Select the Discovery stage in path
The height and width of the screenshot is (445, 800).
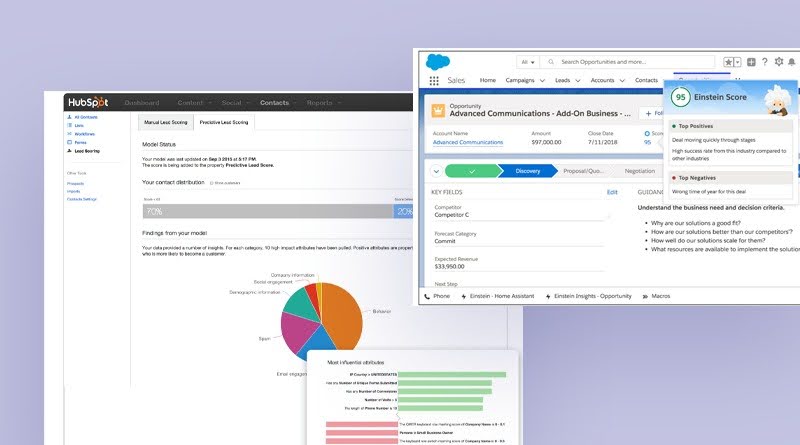click(528, 171)
